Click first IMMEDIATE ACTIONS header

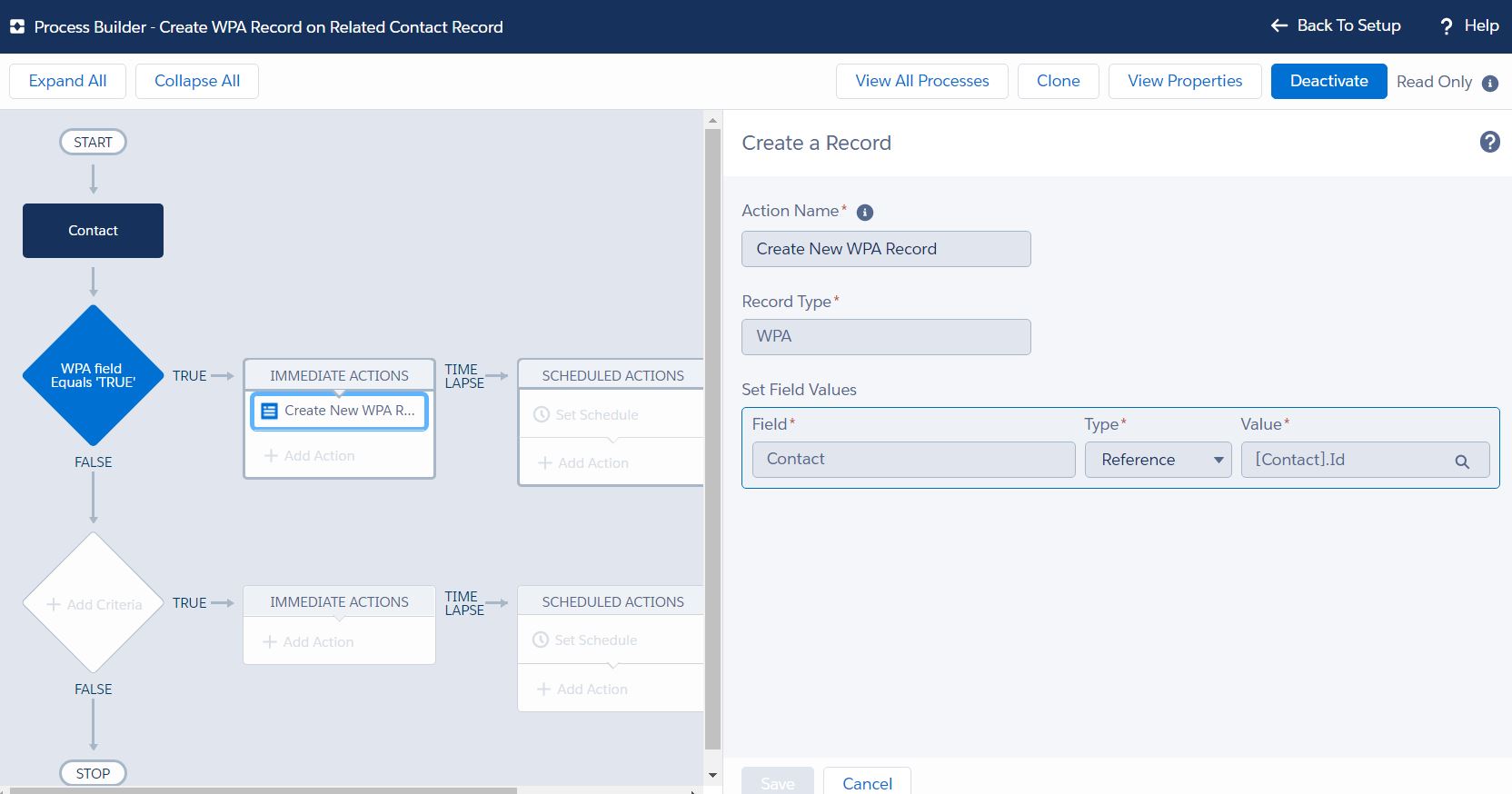(339, 375)
